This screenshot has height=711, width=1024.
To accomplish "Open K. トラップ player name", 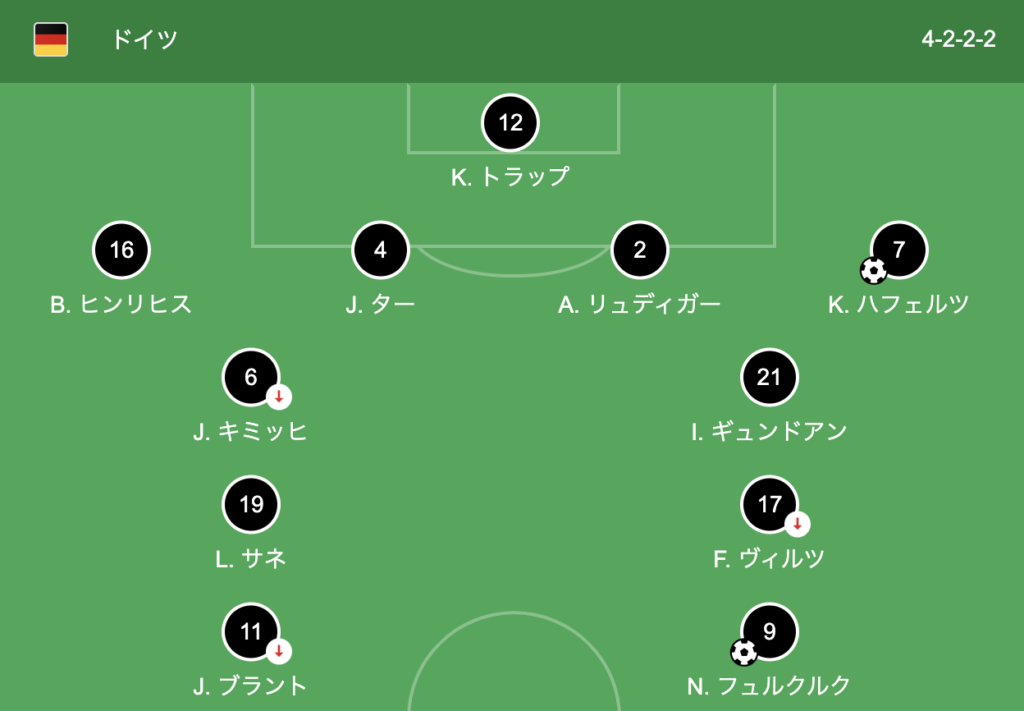I will [510, 177].
